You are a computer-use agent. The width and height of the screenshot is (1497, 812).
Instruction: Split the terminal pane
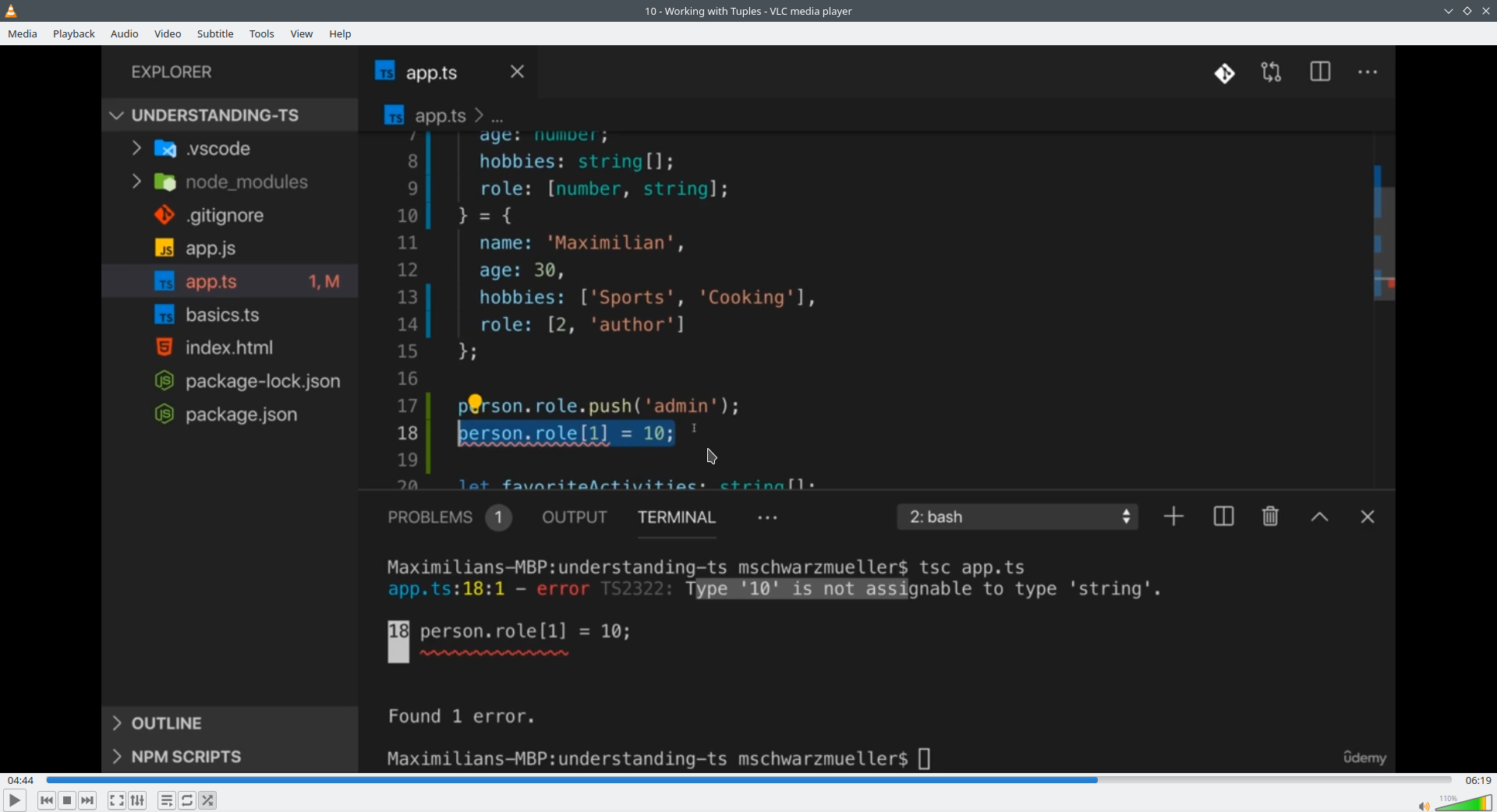1223,517
